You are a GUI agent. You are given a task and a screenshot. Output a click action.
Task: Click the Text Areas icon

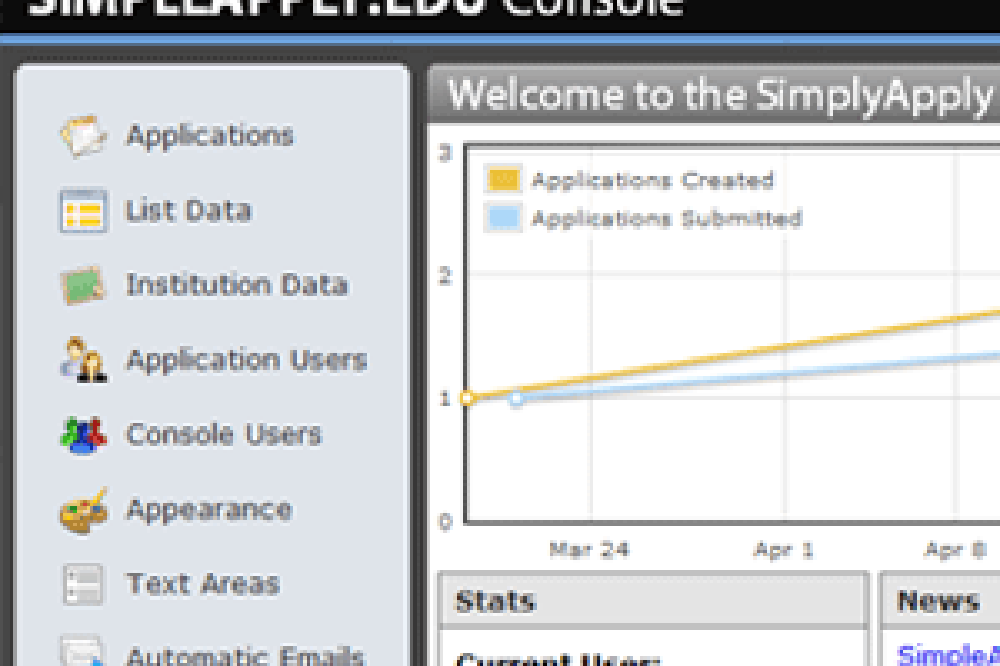84,584
